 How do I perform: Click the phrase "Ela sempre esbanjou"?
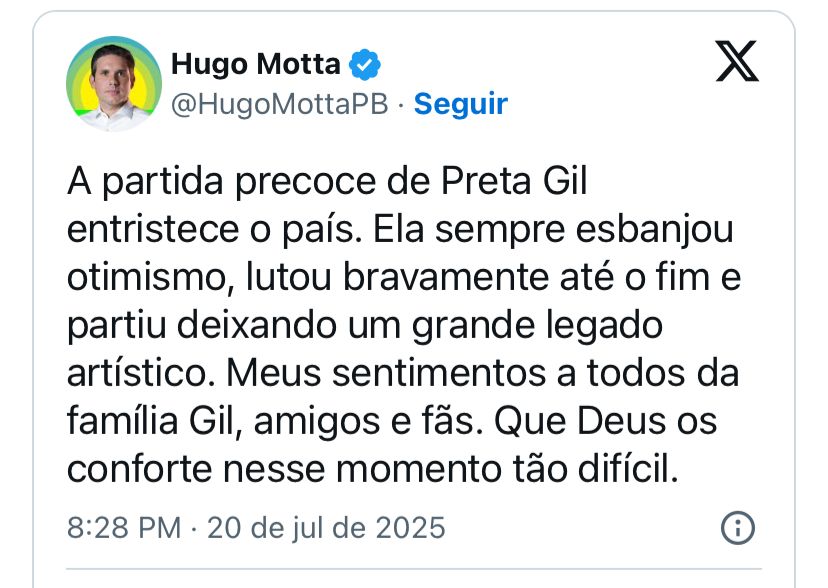[x=553, y=230]
